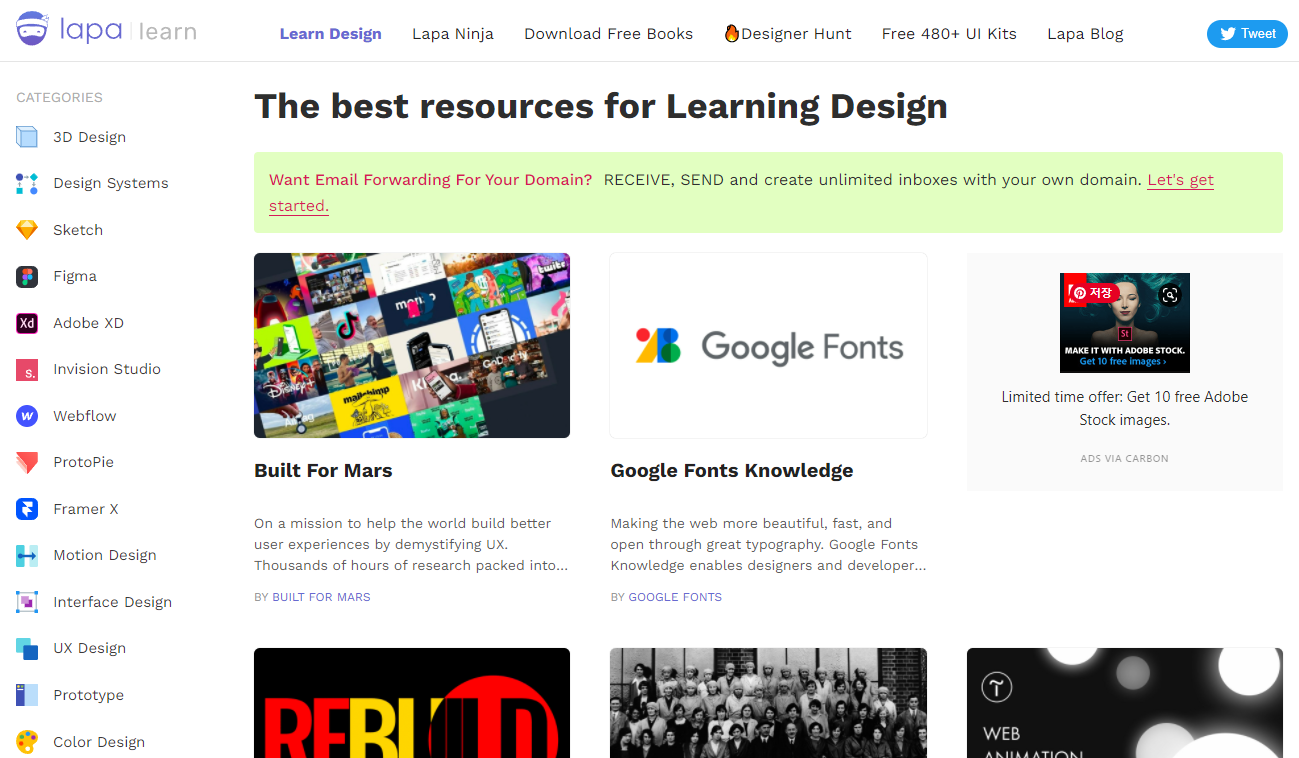Open Download Free Books page
The image size is (1299, 758).
point(608,34)
